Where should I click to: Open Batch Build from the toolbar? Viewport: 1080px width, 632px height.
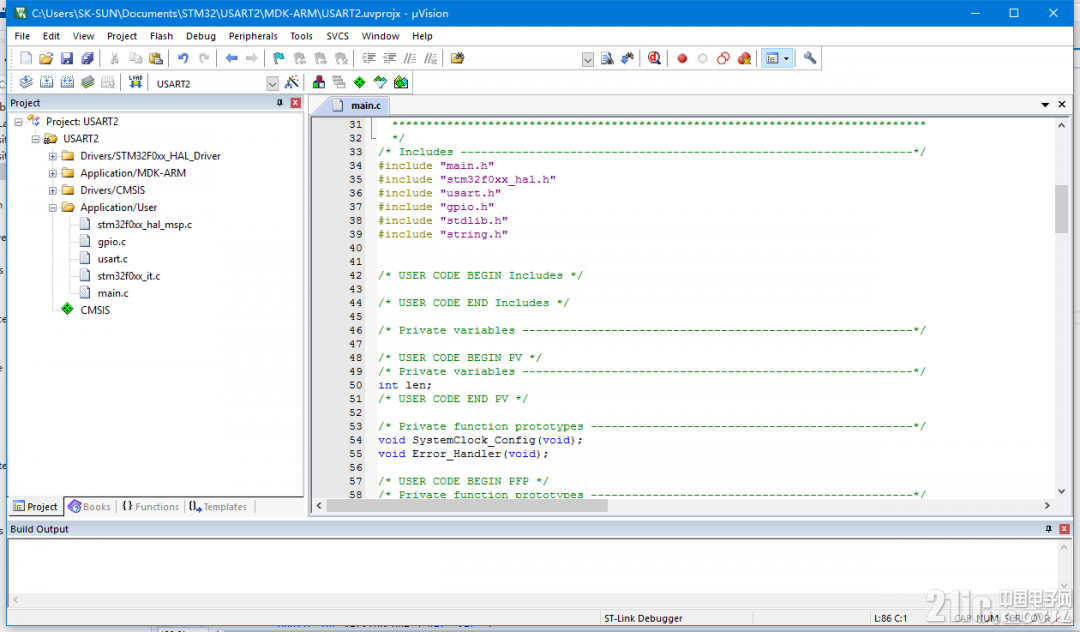pos(87,83)
